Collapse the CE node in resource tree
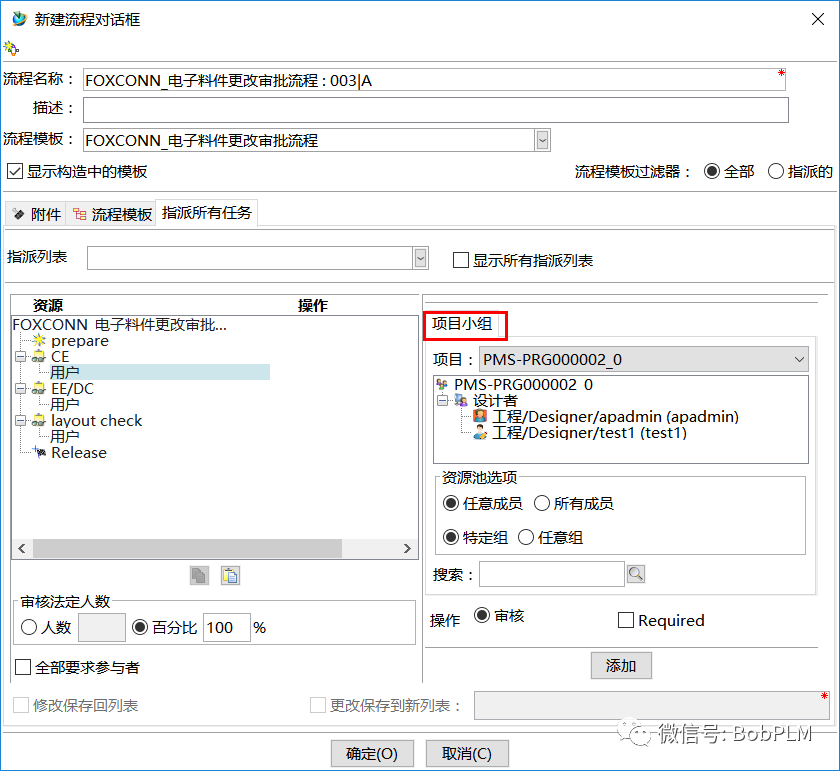The width and height of the screenshot is (840, 771). coord(20,357)
